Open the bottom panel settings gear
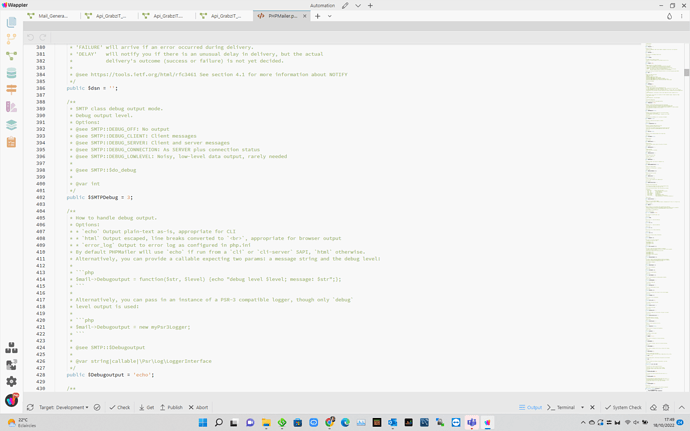The image size is (690, 431). [666, 407]
